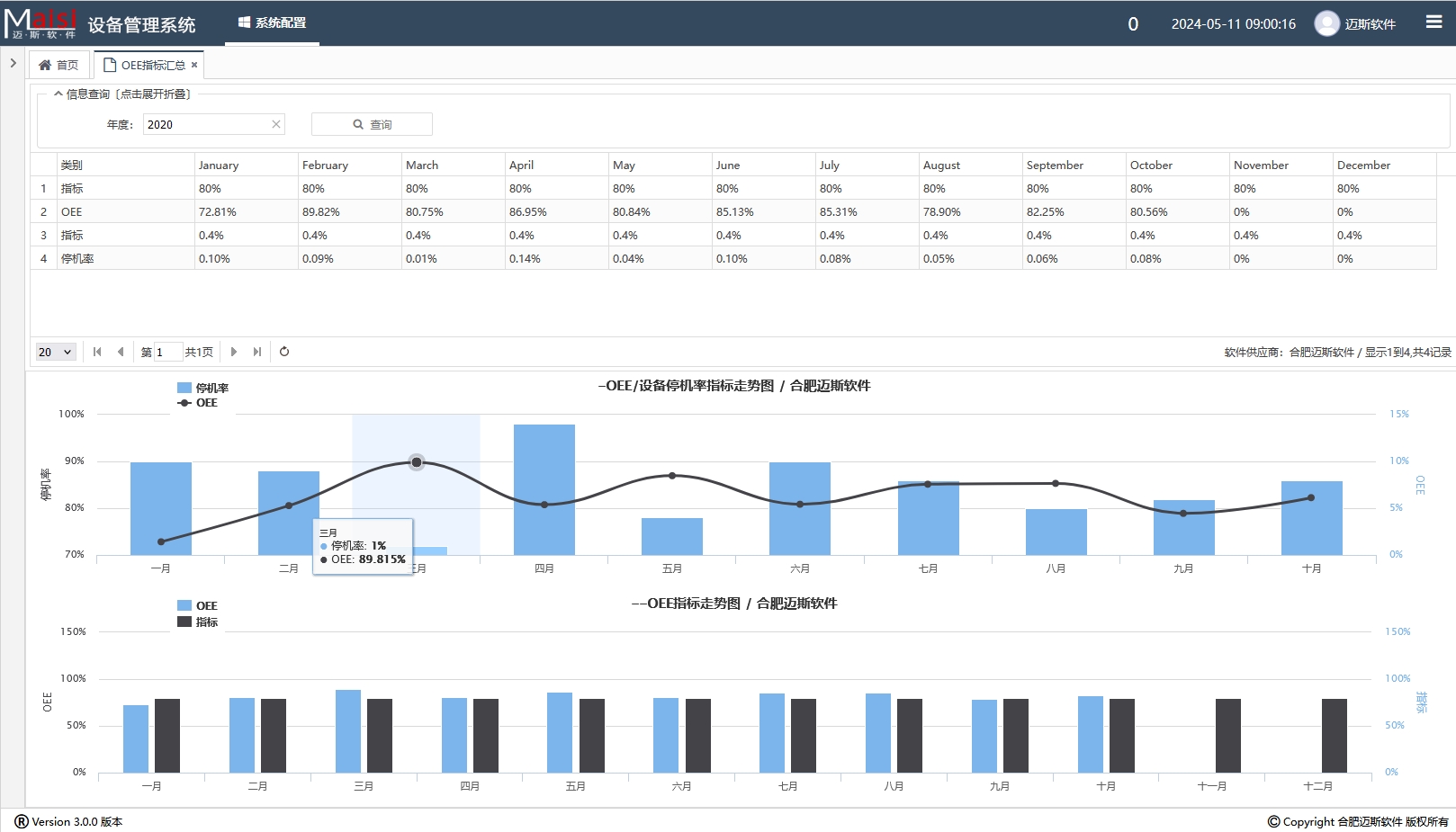Screen dimensions: 1456x832
Task: Click the notification count 0
Action: (1133, 24)
